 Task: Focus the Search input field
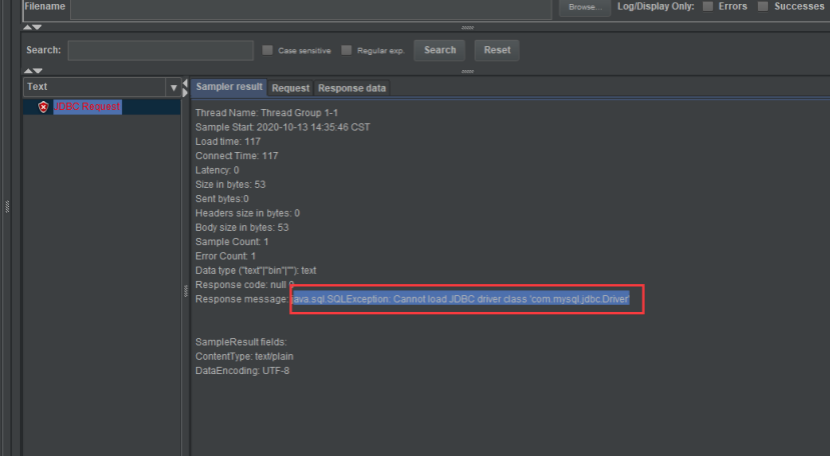(161, 51)
